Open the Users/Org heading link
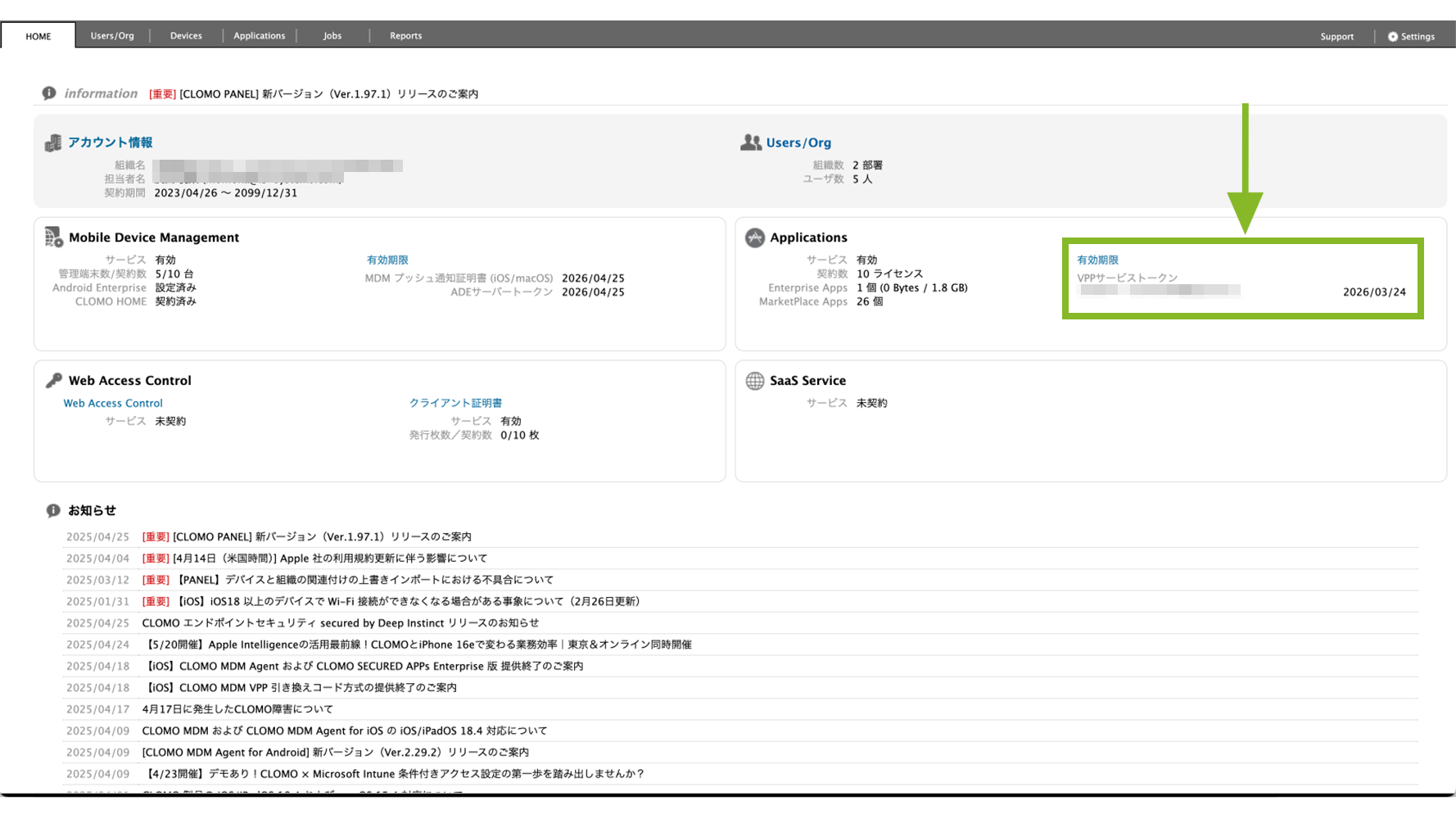The width and height of the screenshot is (1456, 819). click(798, 143)
